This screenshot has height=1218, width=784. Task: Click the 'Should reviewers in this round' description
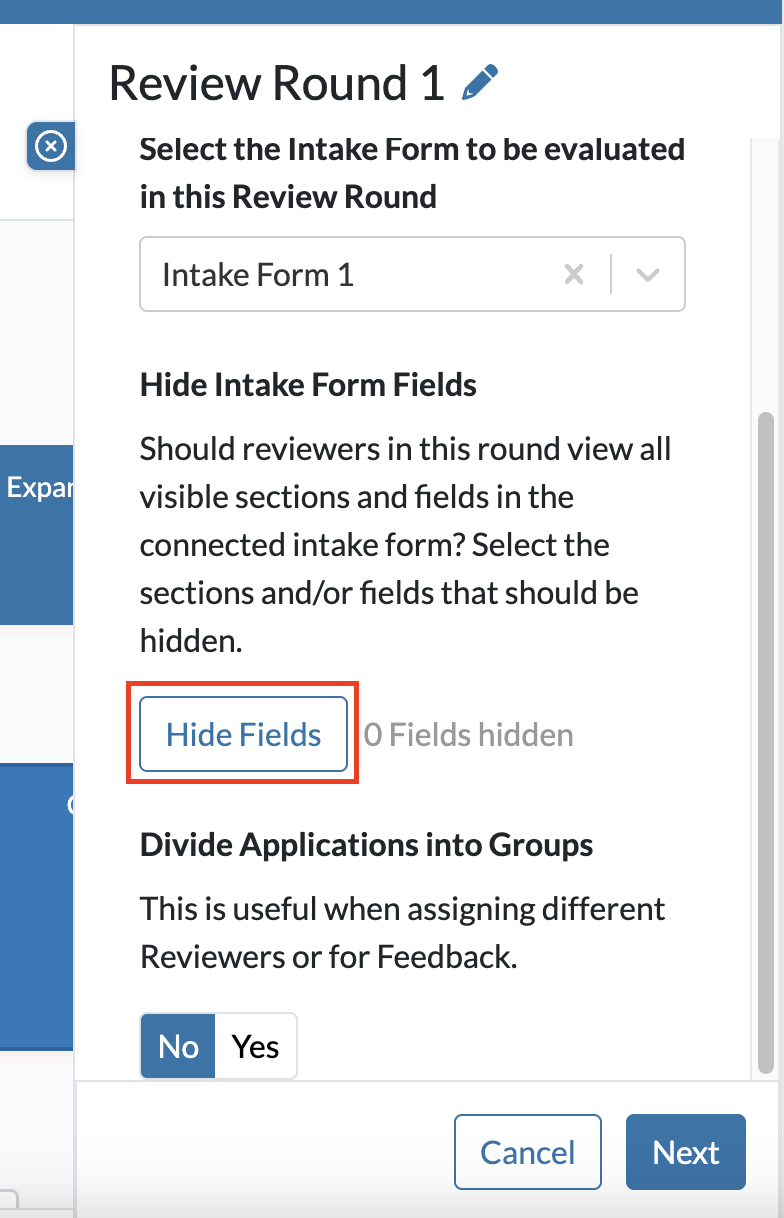(405, 545)
